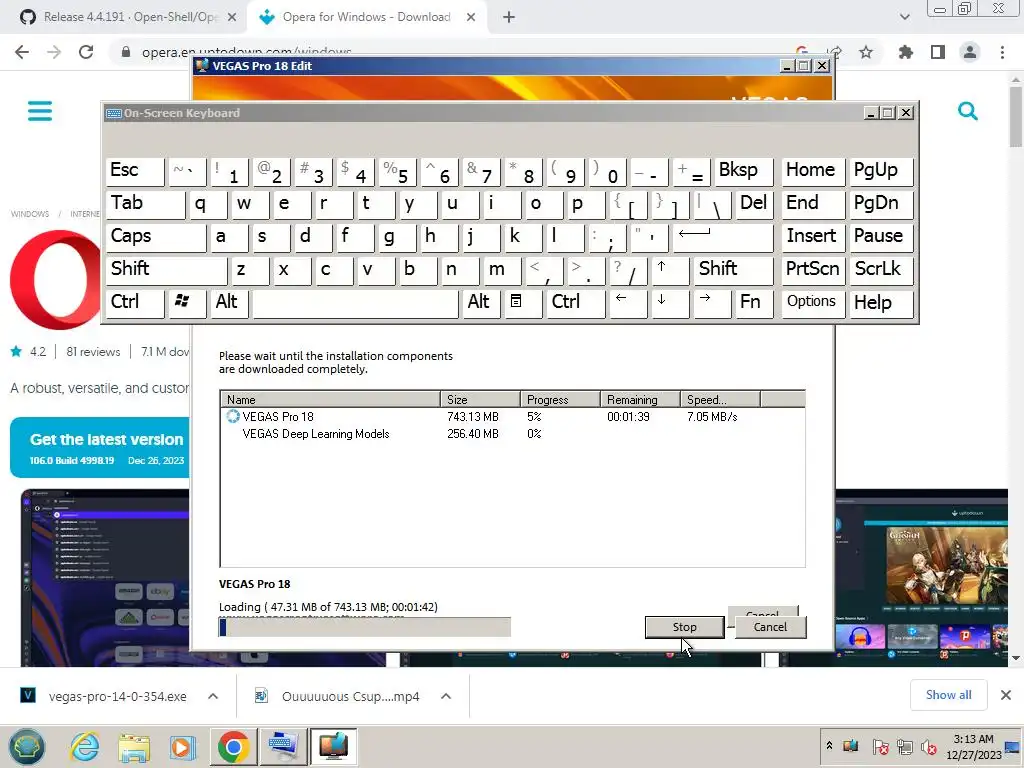The width and height of the screenshot is (1024, 768).
Task: Toggle left Ctrl on On-Screen Keyboard
Action: 135,302
